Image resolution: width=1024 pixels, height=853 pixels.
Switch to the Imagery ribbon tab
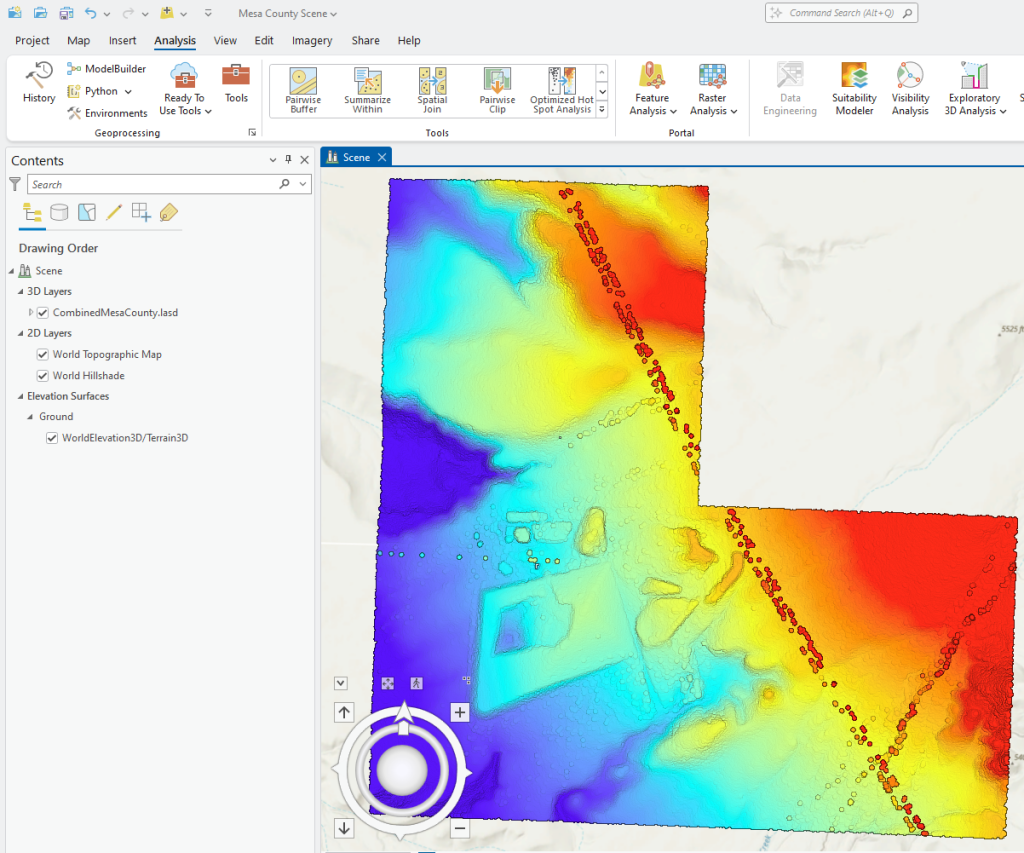[x=311, y=40]
